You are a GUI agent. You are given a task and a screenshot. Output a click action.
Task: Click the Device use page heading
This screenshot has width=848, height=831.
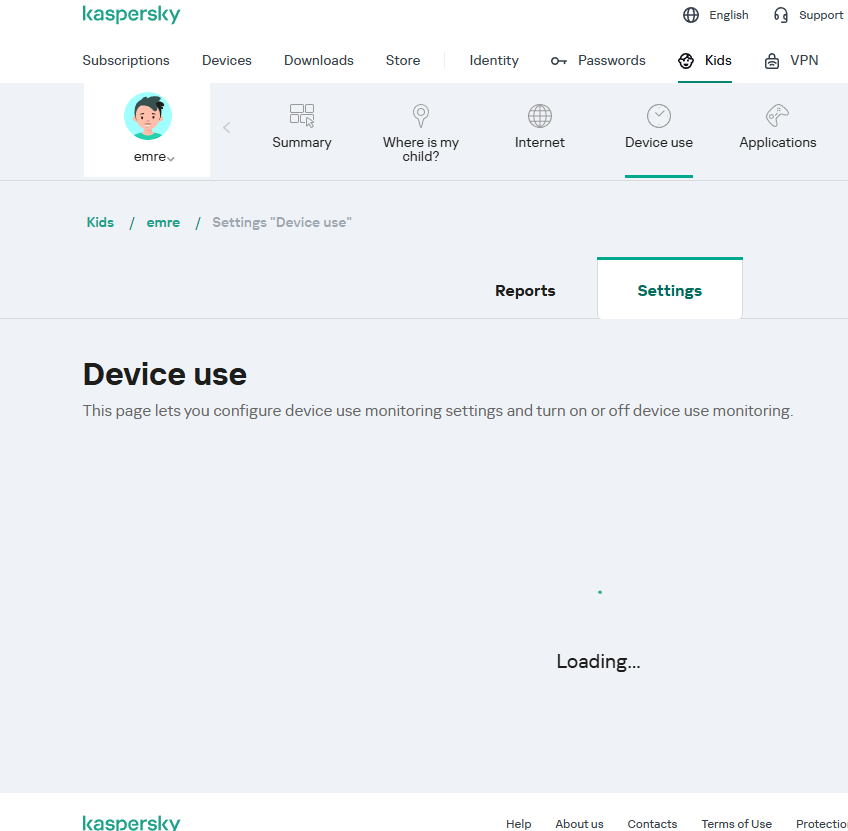tap(165, 374)
